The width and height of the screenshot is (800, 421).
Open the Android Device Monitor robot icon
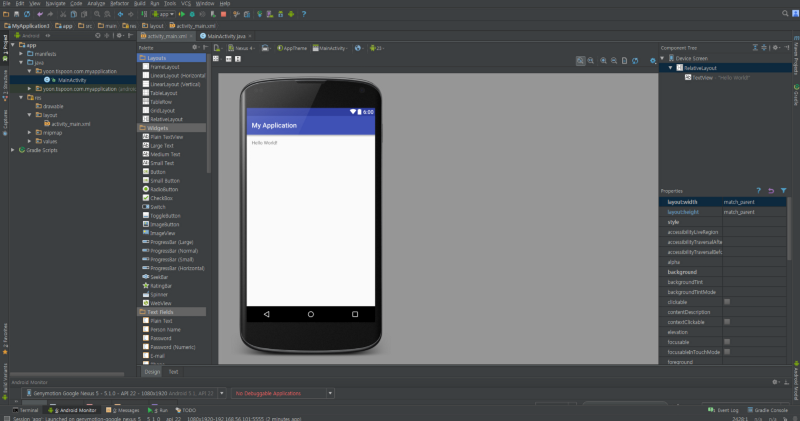[291, 14]
